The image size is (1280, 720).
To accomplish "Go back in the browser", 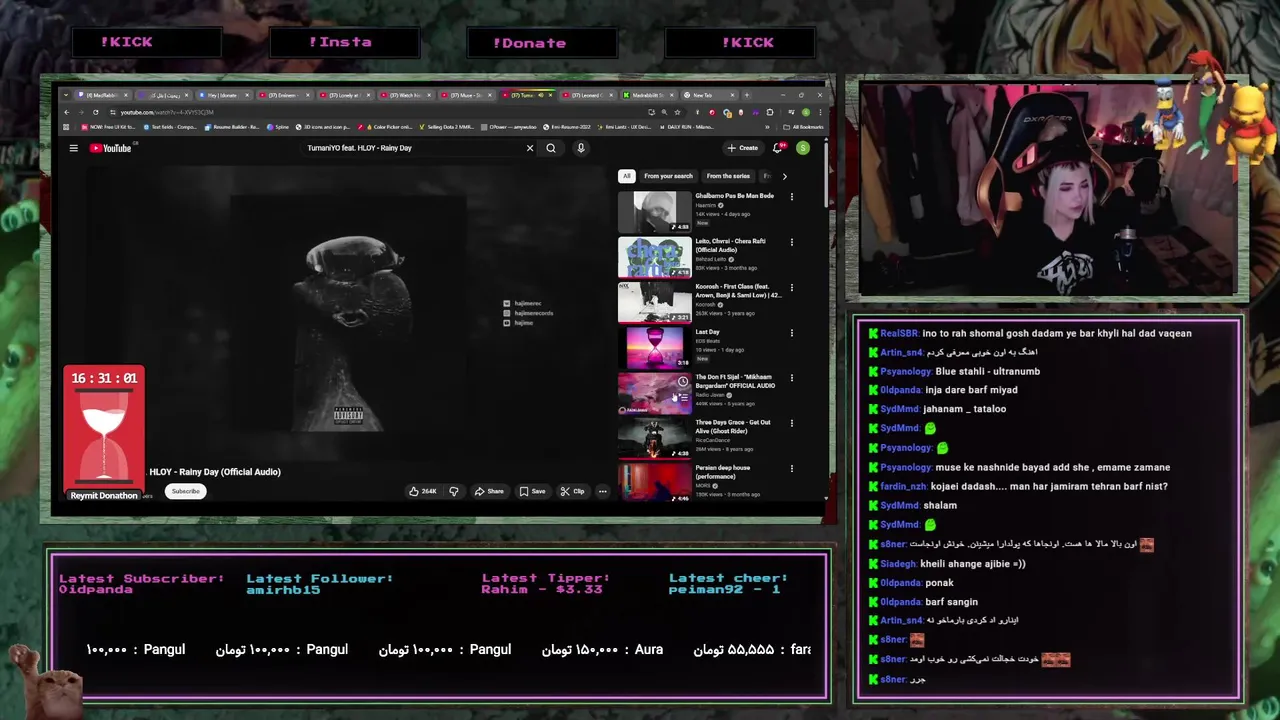I will (67, 112).
